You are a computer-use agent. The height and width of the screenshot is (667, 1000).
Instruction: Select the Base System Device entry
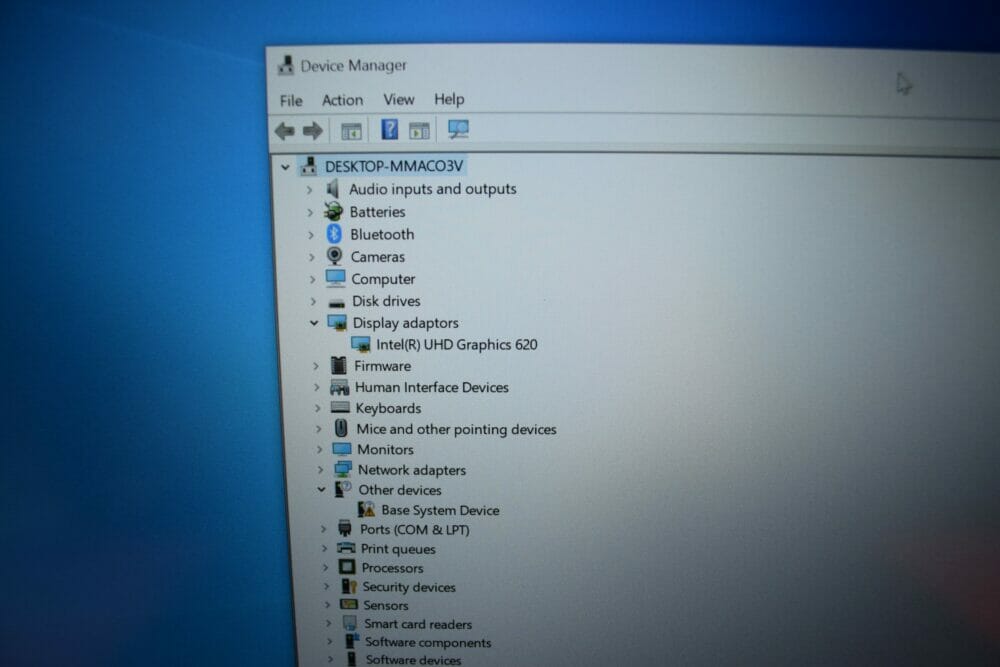point(440,510)
